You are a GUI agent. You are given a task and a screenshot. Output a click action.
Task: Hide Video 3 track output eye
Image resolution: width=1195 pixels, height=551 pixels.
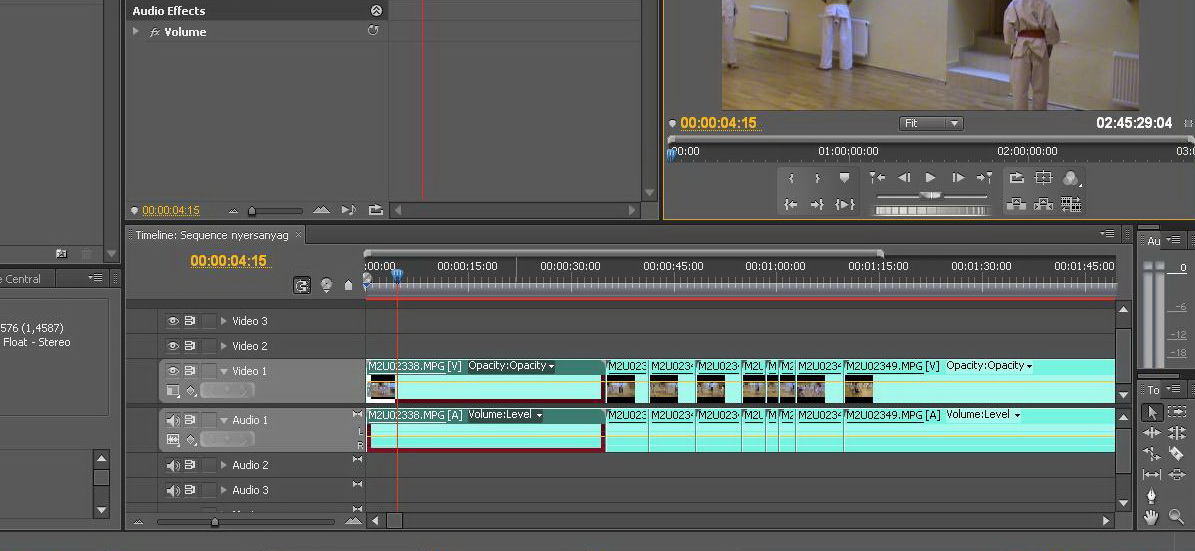[173, 321]
